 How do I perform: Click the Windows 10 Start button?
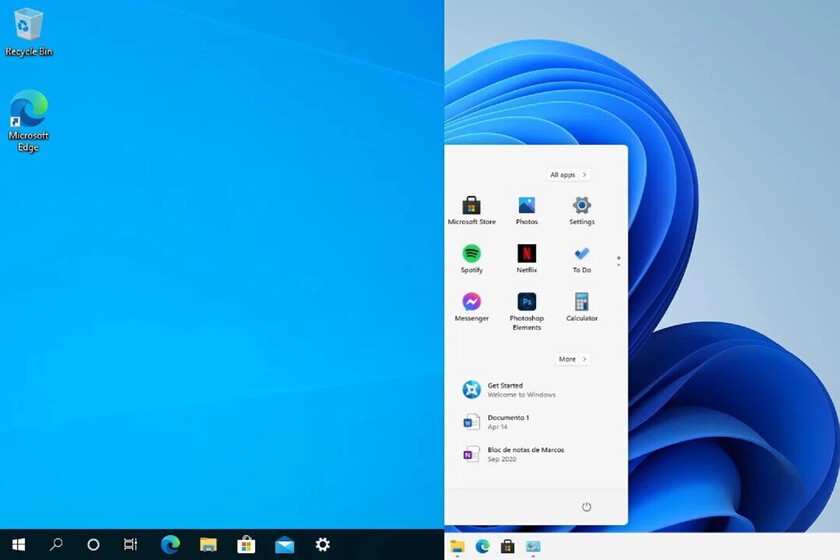[18, 545]
